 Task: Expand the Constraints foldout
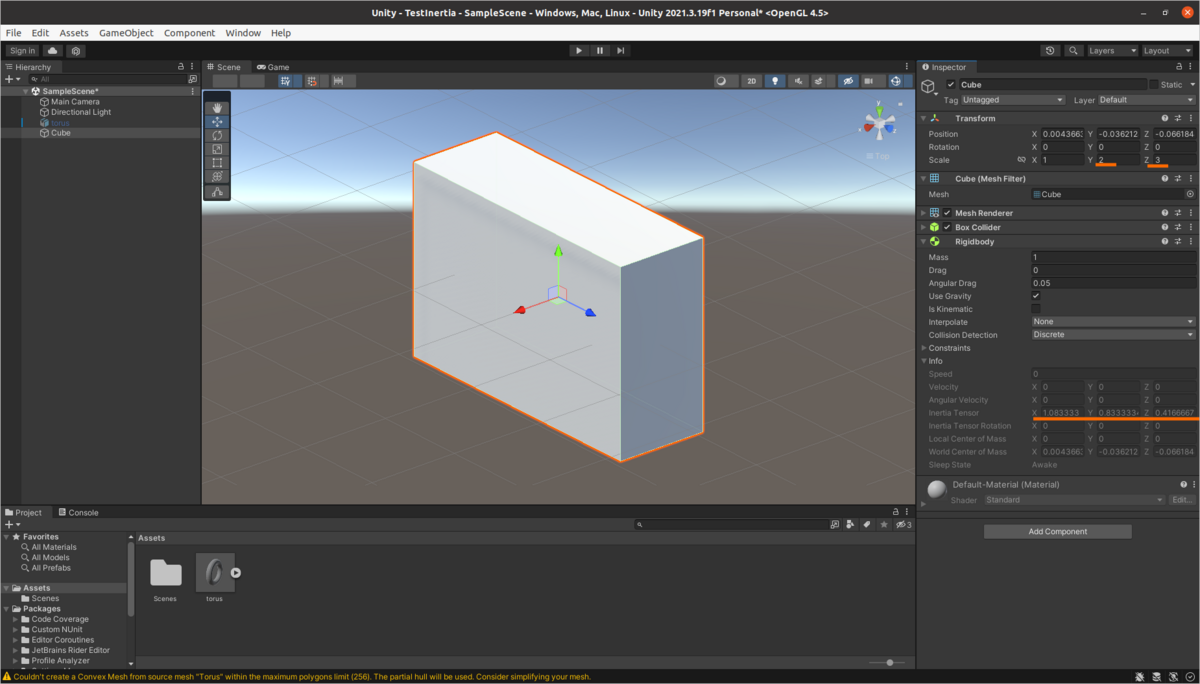click(924, 348)
